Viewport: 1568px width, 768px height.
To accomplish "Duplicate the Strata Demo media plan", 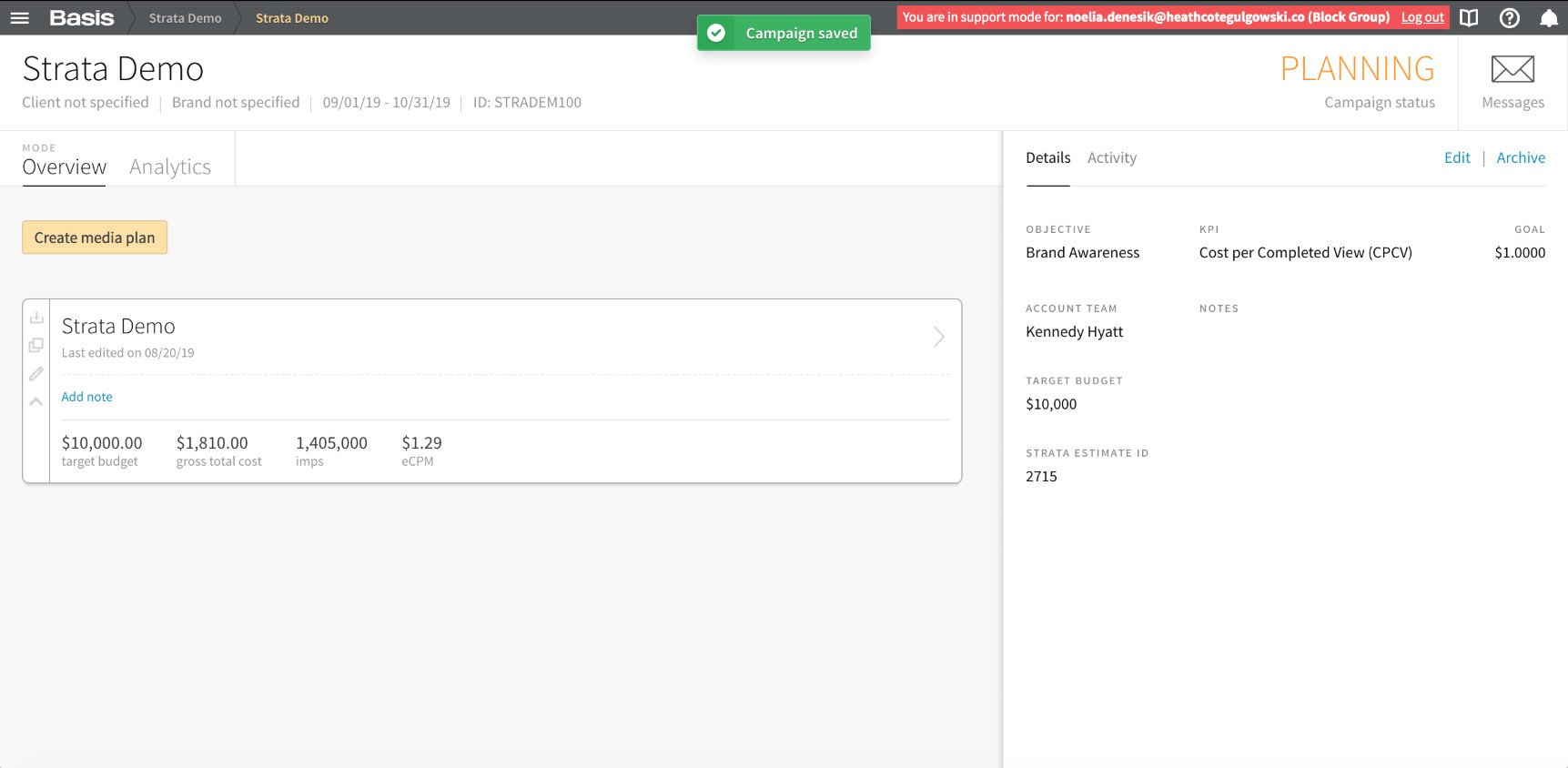I will pos(36,345).
